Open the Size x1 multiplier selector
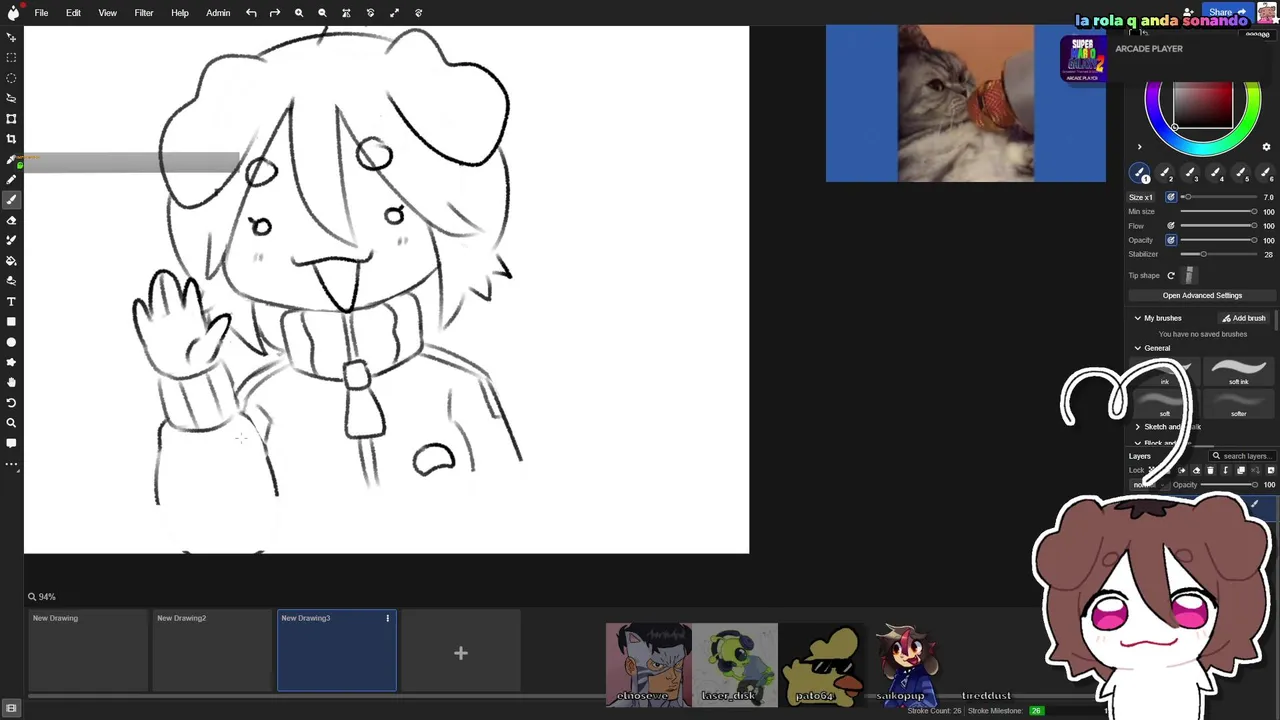The image size is (1280, 720). coord(1141,197)
